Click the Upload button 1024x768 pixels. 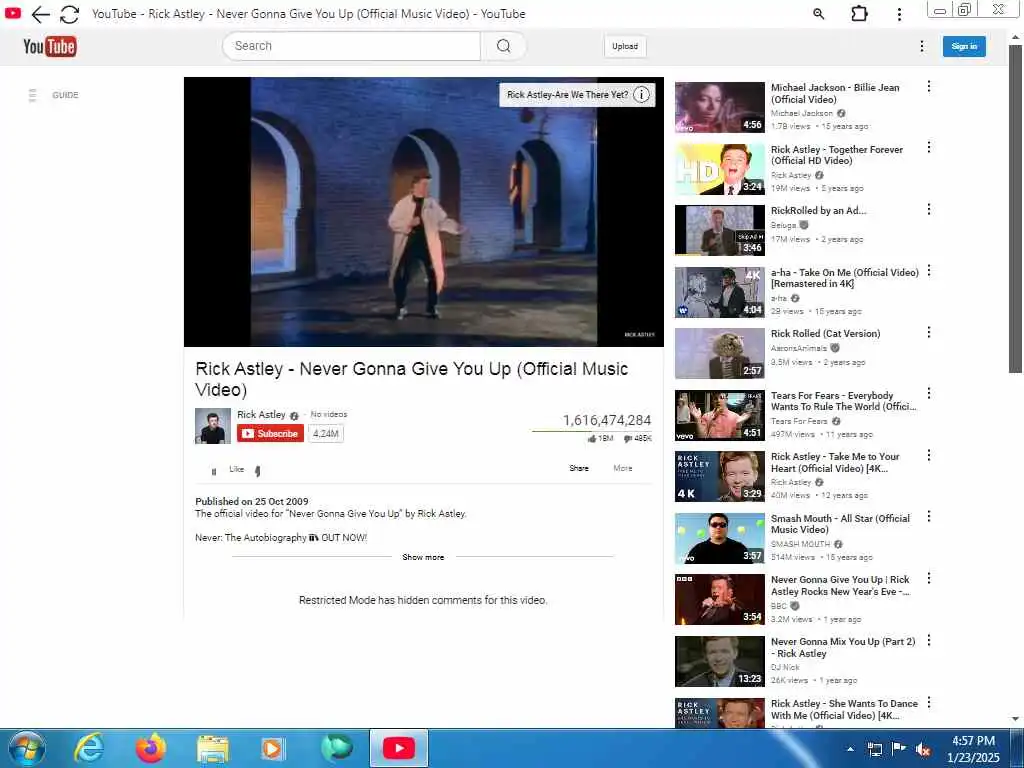(625, 46)
